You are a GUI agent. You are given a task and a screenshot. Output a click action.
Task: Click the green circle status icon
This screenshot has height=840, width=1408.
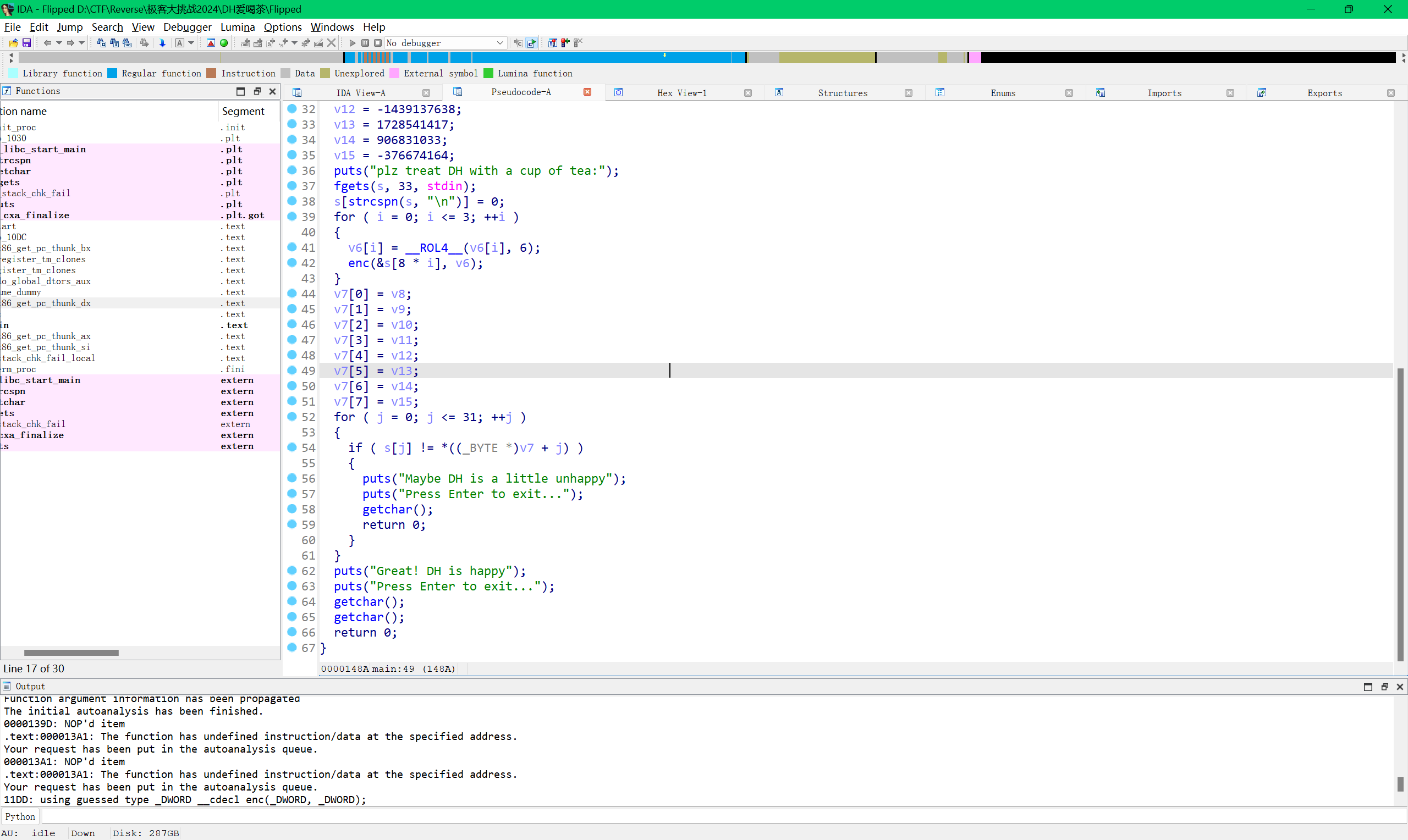[224, 43]
